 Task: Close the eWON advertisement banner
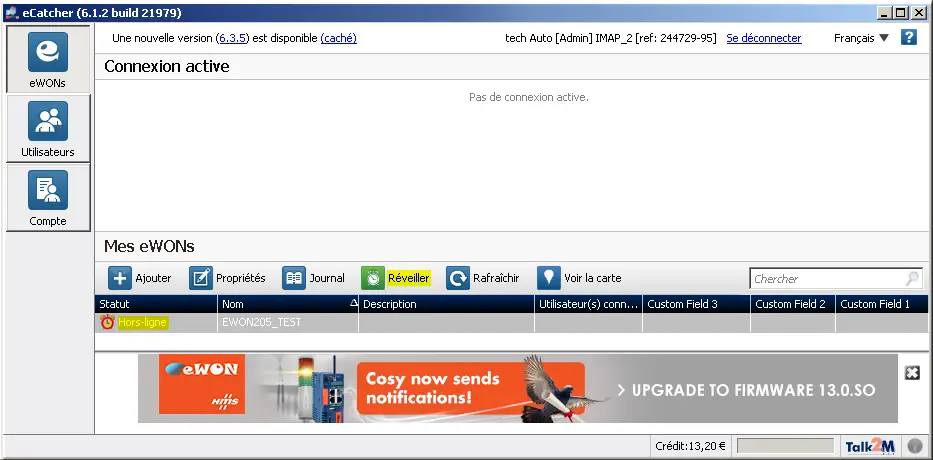(912, 373)
